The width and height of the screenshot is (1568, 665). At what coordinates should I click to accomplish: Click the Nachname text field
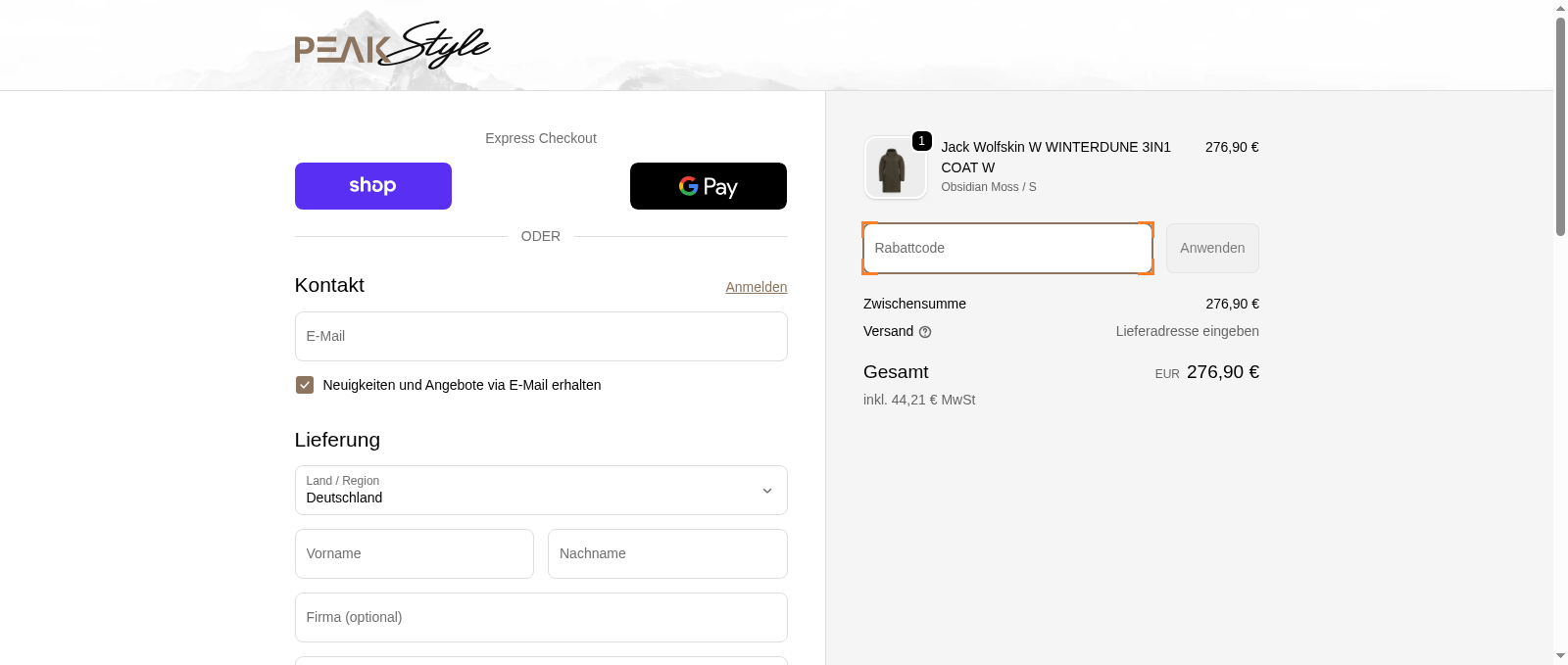[667, 553]
